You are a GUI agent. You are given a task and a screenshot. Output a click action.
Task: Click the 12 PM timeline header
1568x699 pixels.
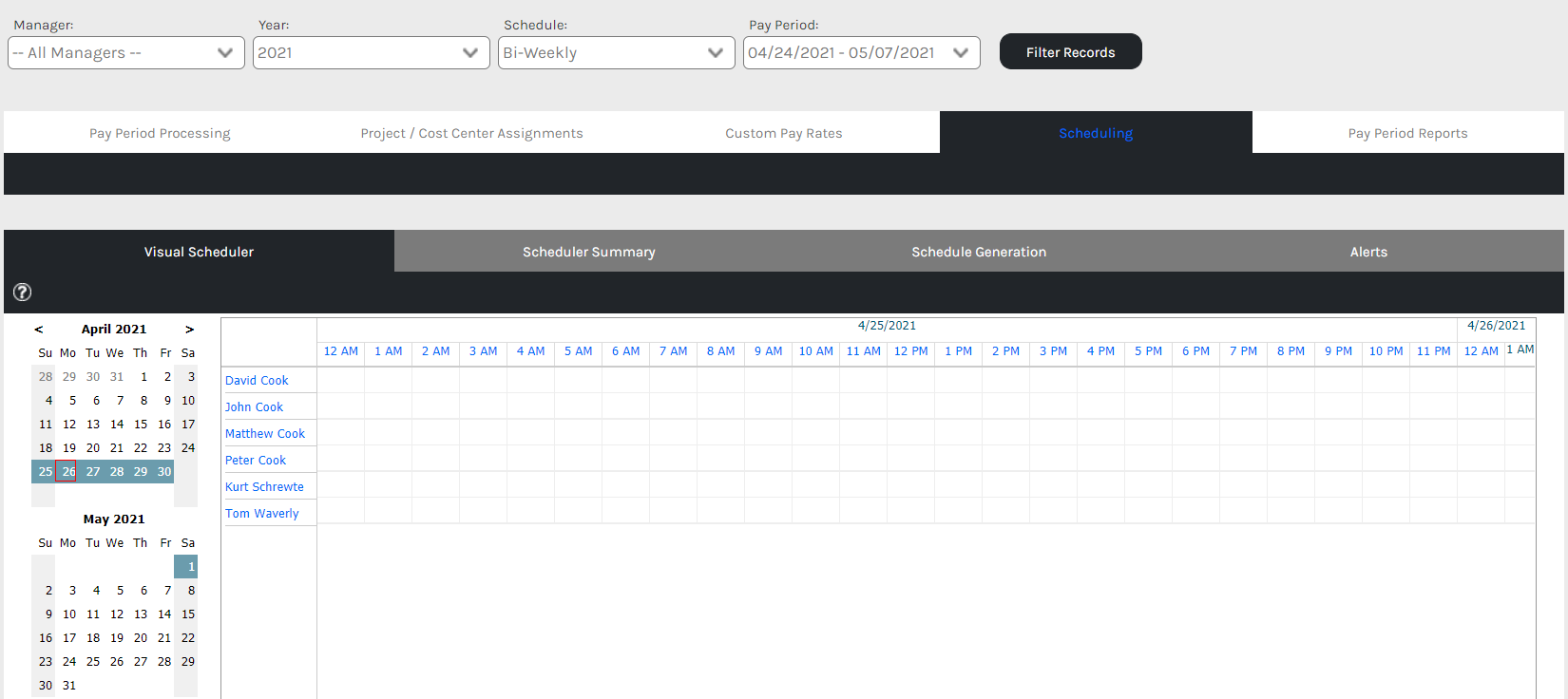click(x=910, y=351)
